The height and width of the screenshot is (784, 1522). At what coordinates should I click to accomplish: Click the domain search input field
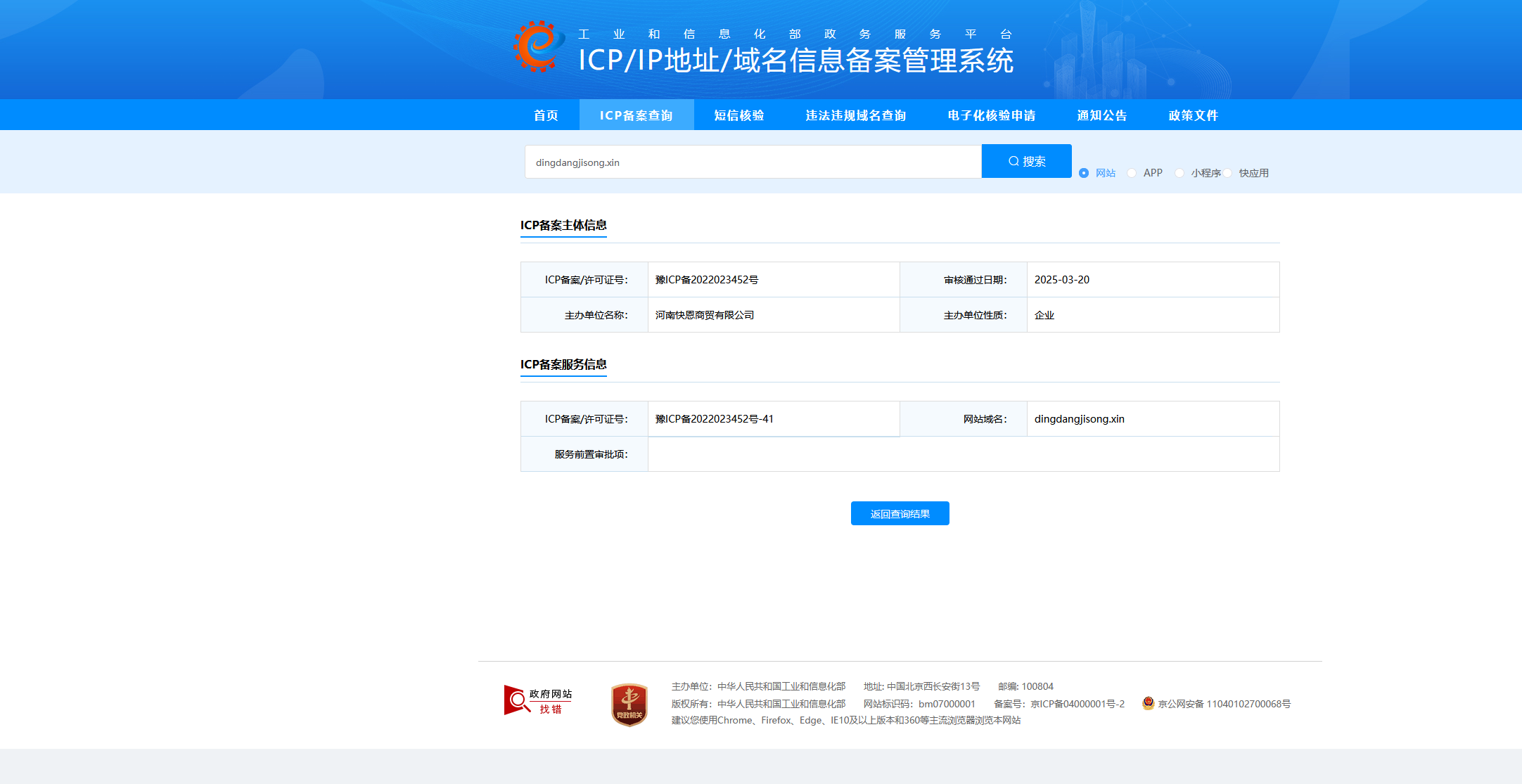[x=753, y=162]
